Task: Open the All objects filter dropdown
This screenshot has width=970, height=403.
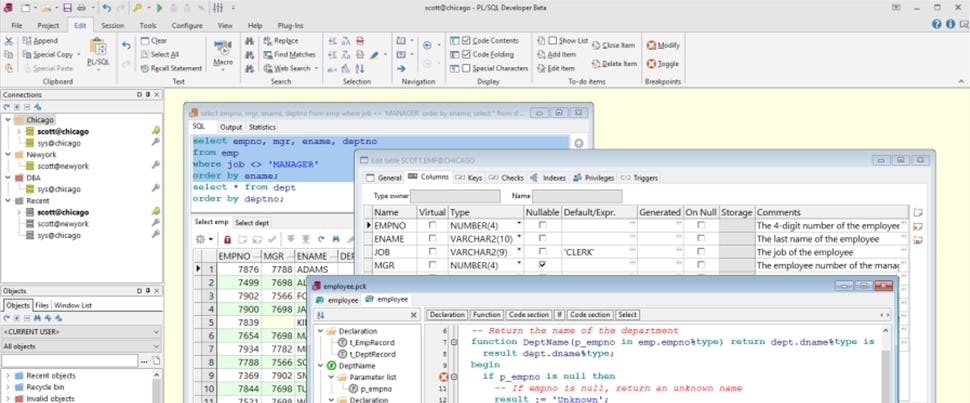Action: pyautogui.click(x=156, y=346)
